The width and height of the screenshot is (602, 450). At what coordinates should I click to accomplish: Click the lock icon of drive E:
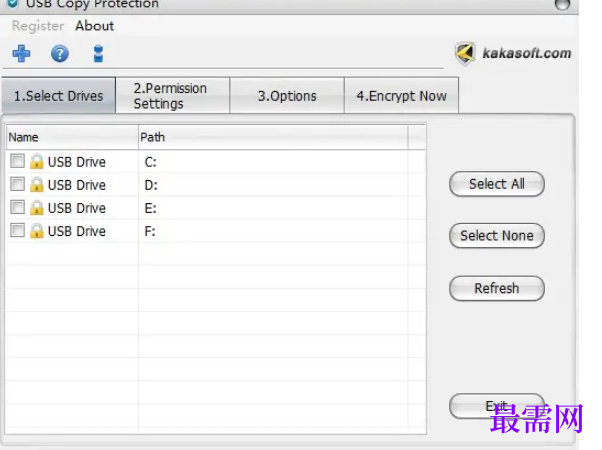tap(36, 207)
